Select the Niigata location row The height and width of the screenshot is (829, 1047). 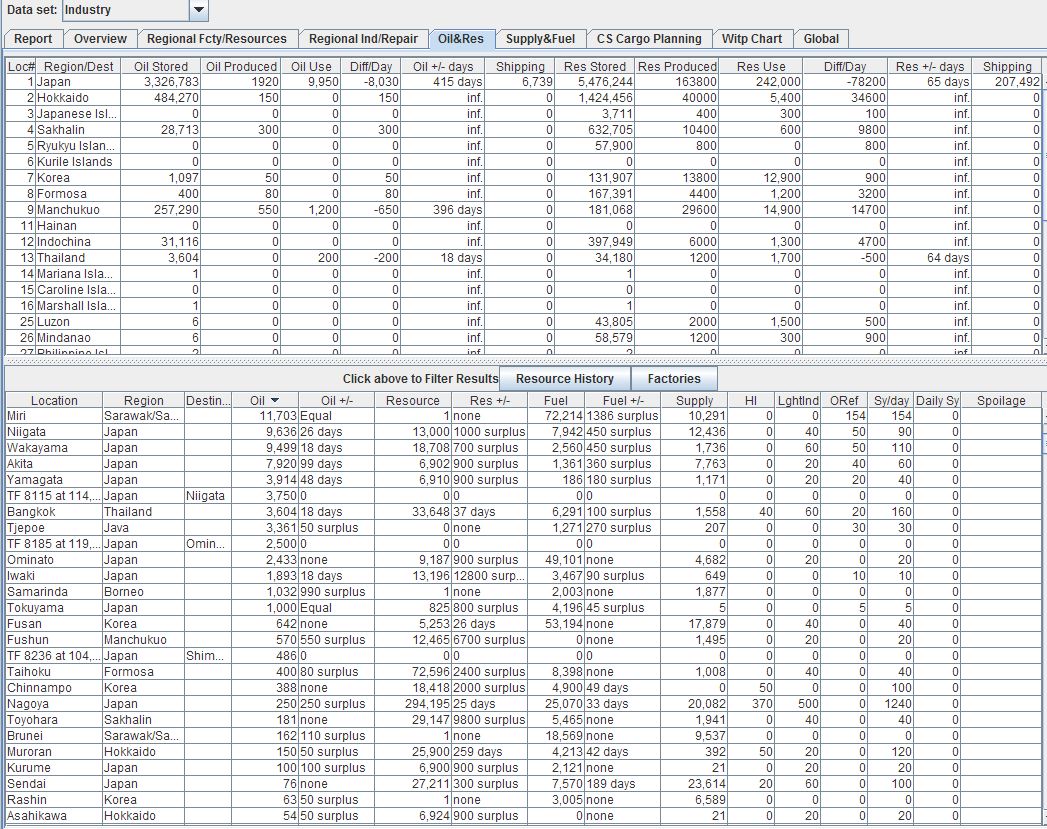[x=524, y=432]
